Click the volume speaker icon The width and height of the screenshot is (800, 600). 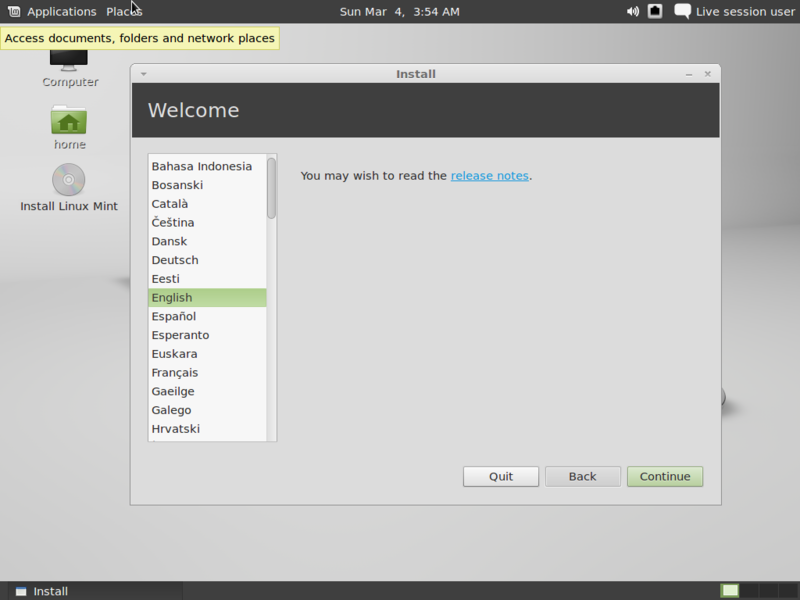[x=633, y=11]
